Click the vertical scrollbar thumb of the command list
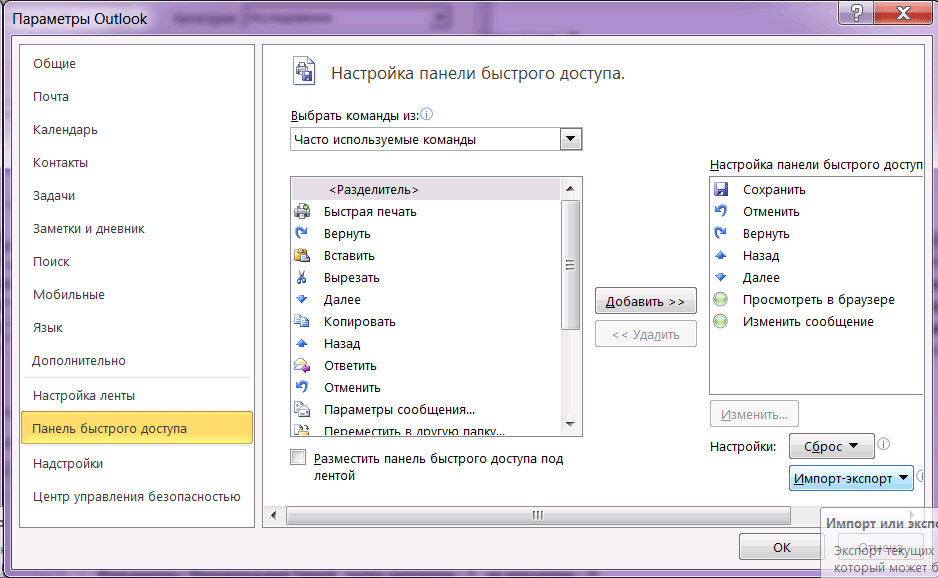938x578 pixels. [570, 264]
